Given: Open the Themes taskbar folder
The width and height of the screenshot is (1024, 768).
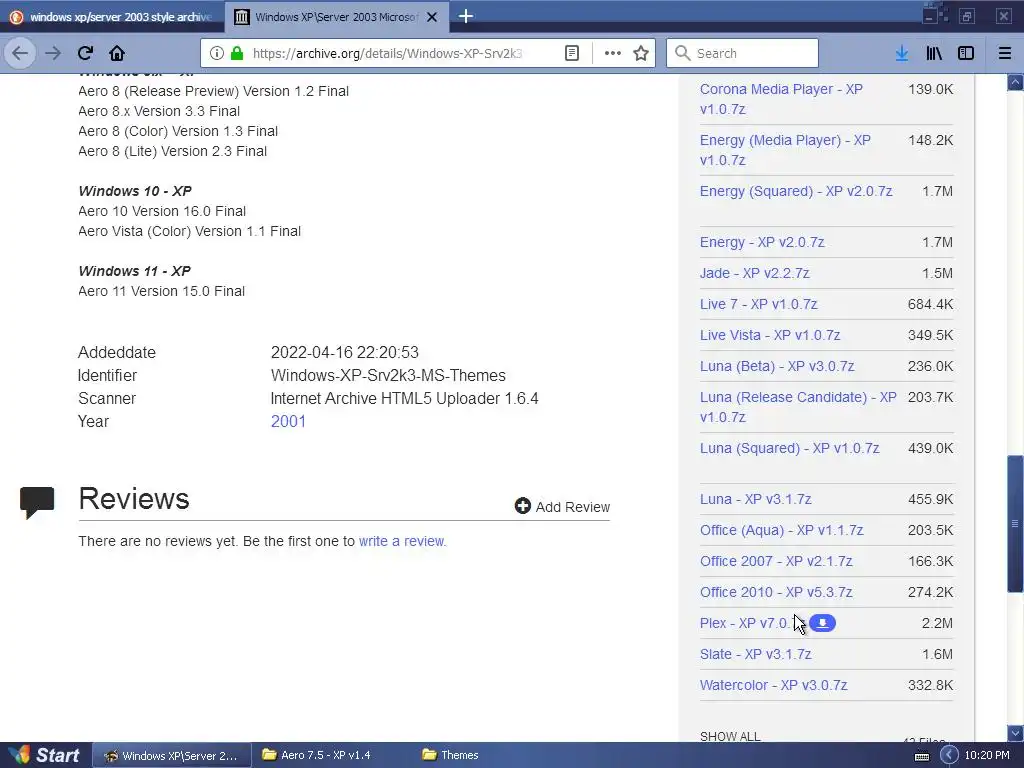Looking at the screenshot, I should coord(450,755).
